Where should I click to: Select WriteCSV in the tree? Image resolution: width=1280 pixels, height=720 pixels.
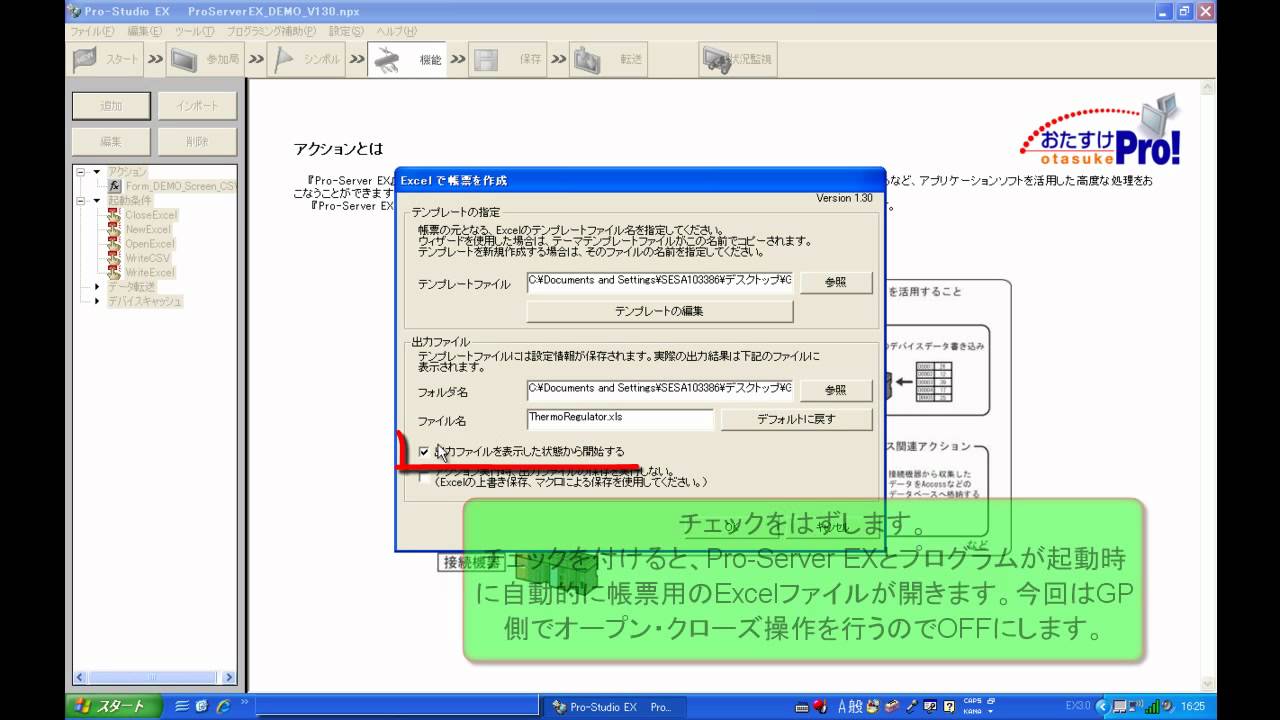point(146,258)
